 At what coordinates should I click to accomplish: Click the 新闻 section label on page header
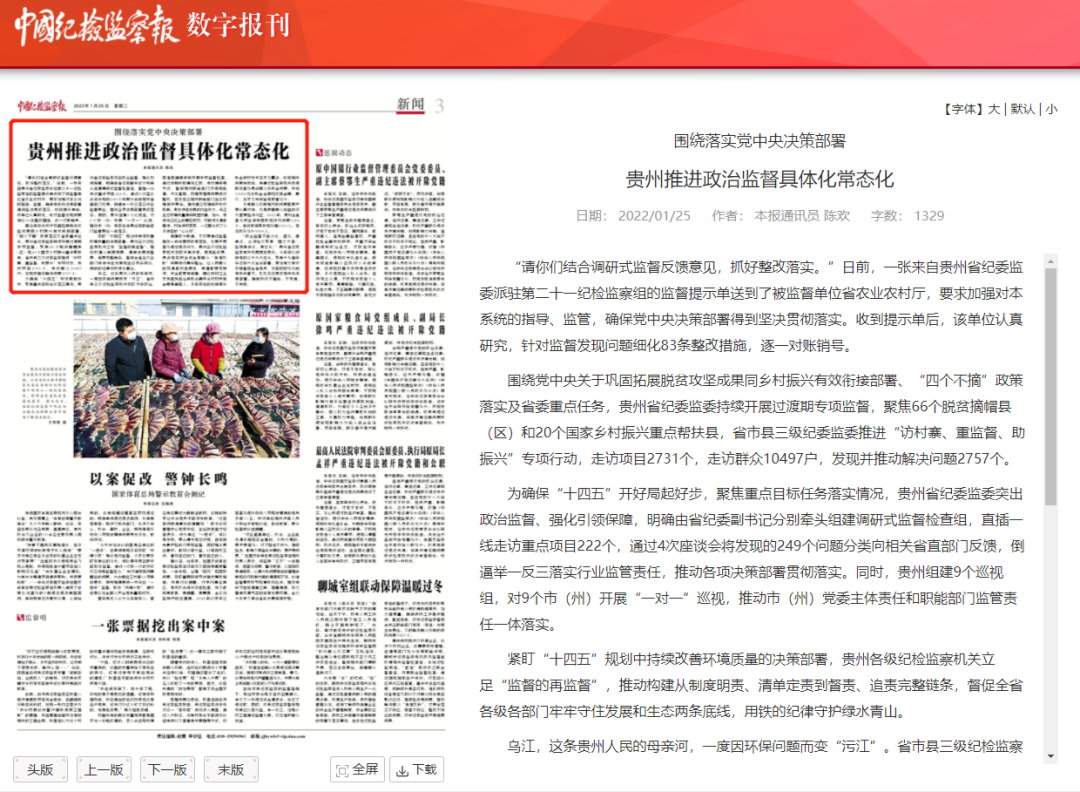411,104
